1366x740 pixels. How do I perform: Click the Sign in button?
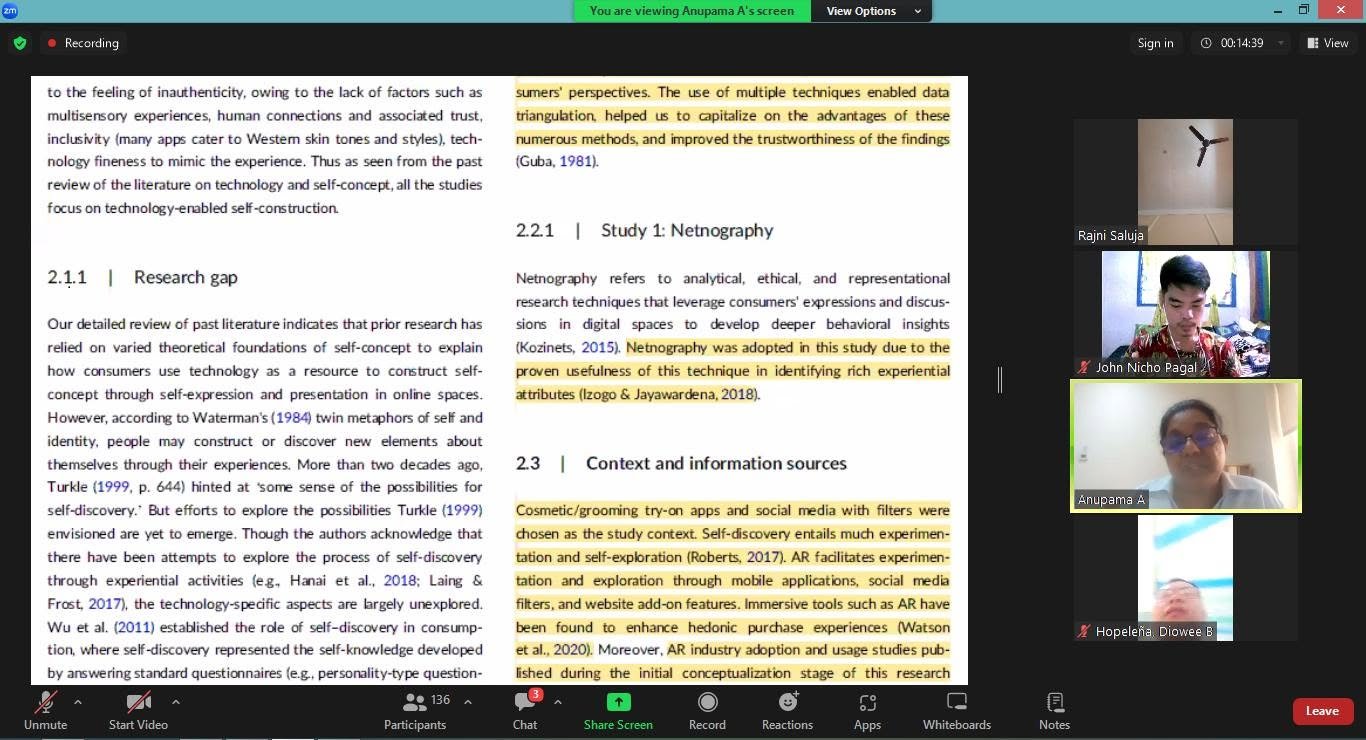[1155, 43]
